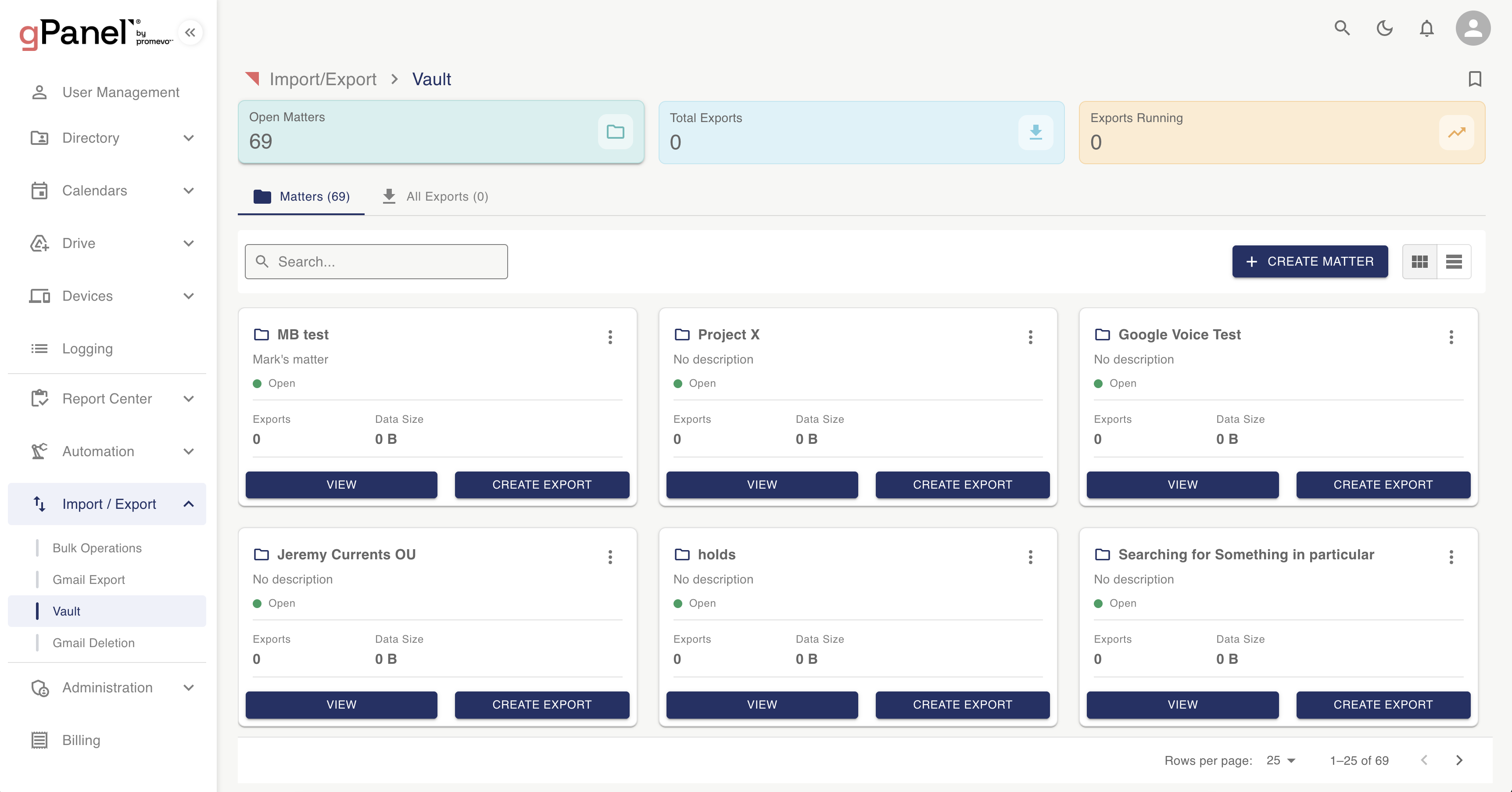Switch to grid view layout

(1419, 261)
